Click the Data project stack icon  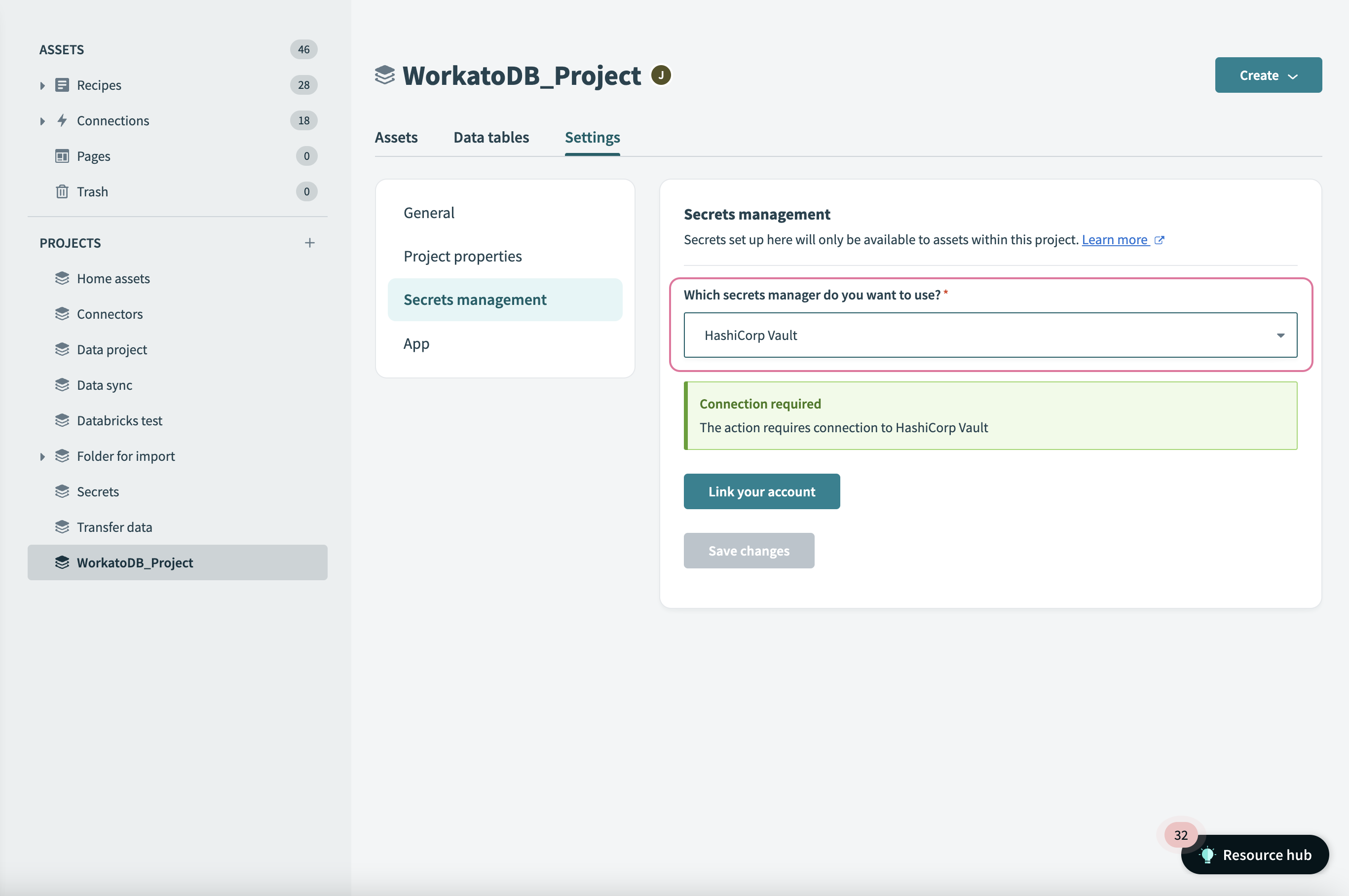click(62, 349)
